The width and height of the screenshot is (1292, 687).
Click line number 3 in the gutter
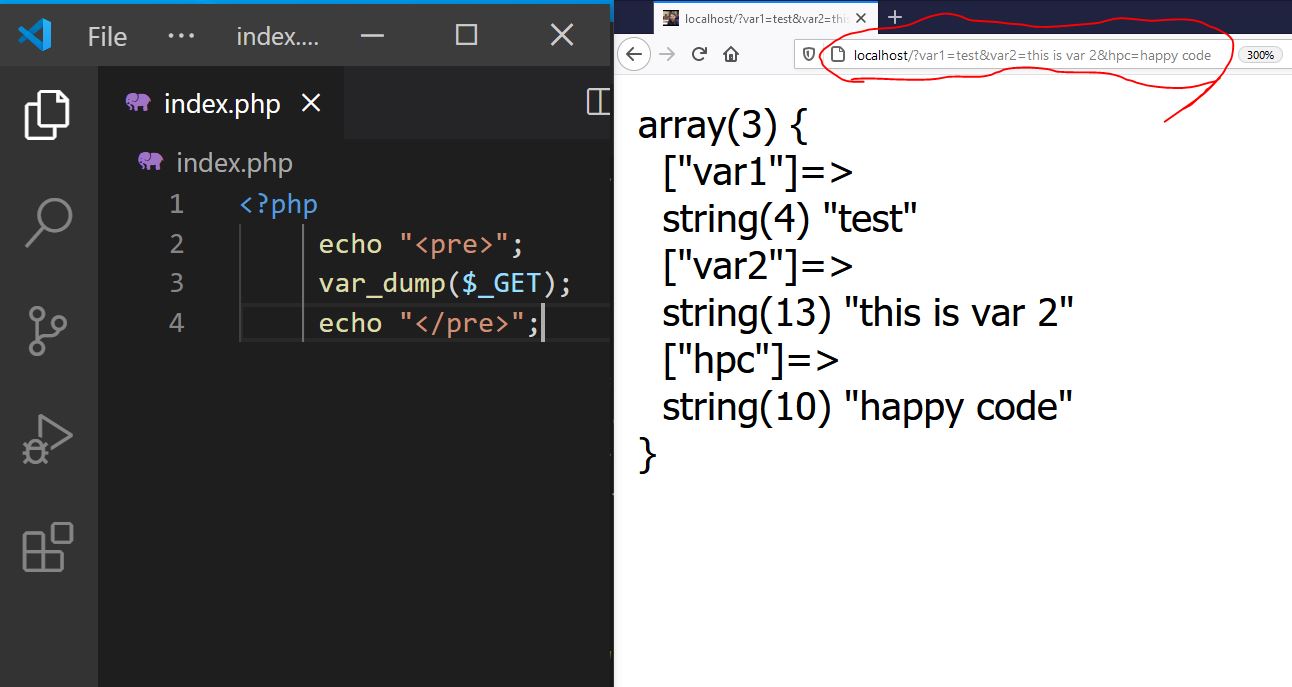pyautogui.click(x=177, y=283)
